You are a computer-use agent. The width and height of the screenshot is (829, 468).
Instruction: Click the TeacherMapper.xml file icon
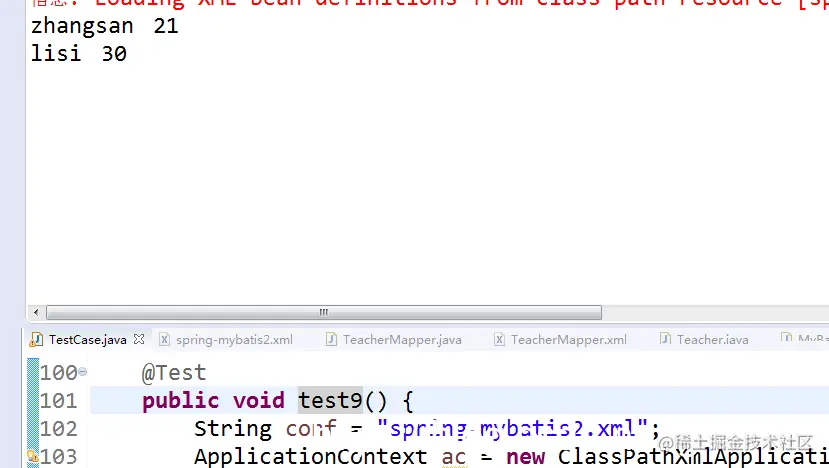pos(499,339)
